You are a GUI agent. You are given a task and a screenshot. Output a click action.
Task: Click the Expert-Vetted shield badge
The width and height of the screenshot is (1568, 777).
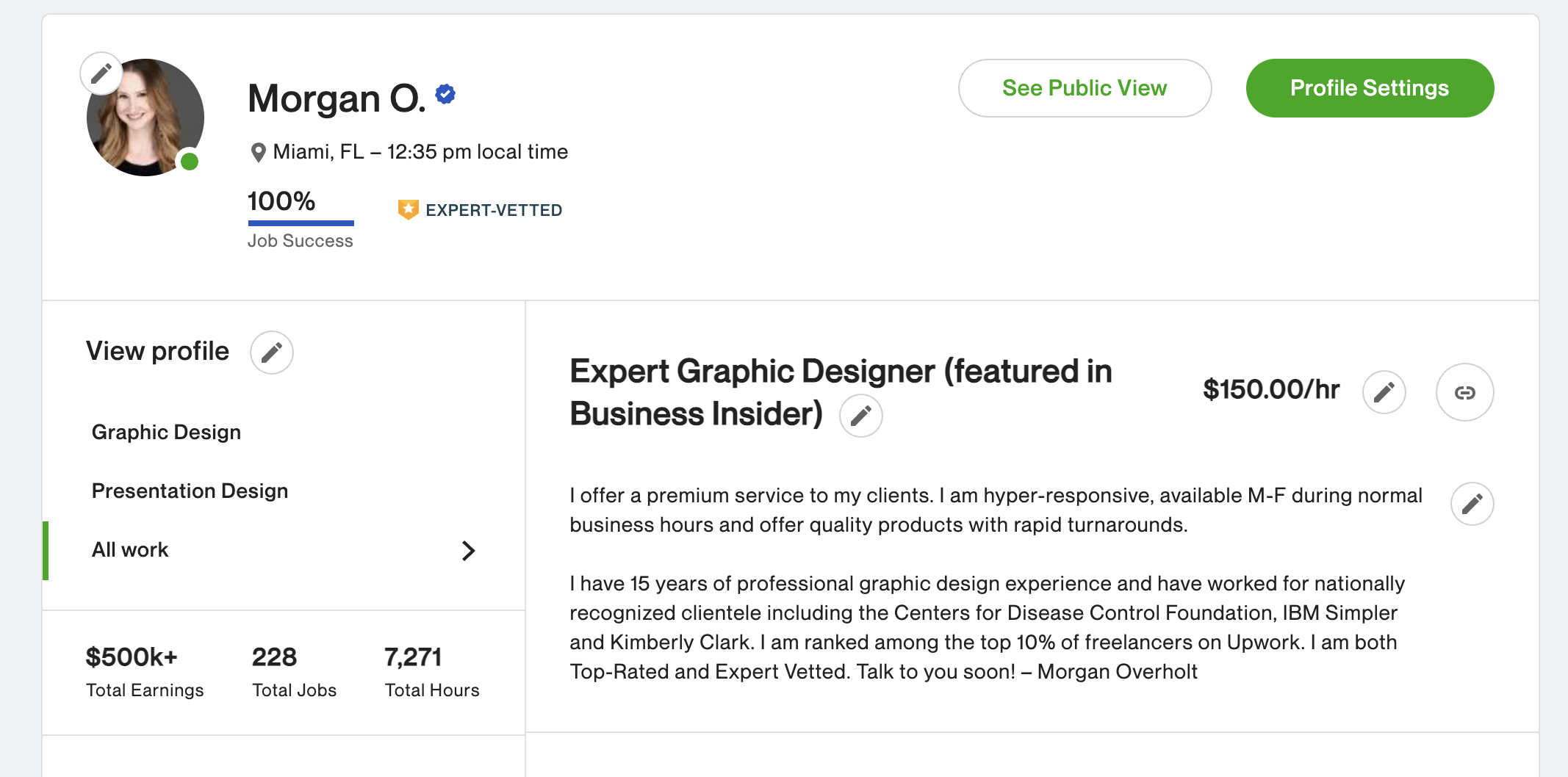tap(408, 210)
